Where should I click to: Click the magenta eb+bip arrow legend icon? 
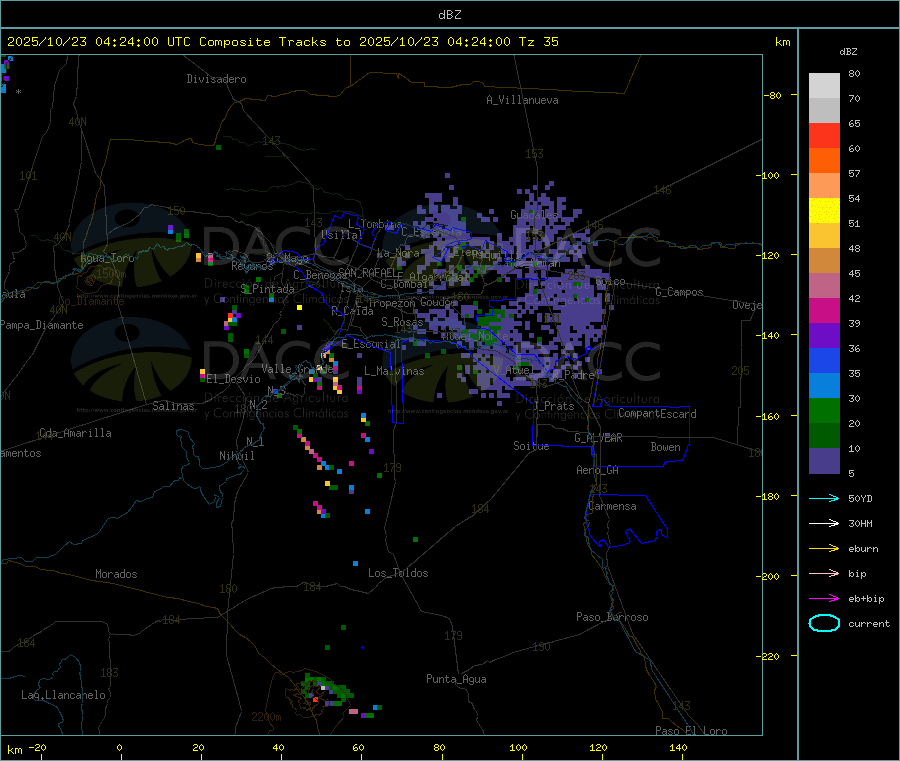[824, 599]
